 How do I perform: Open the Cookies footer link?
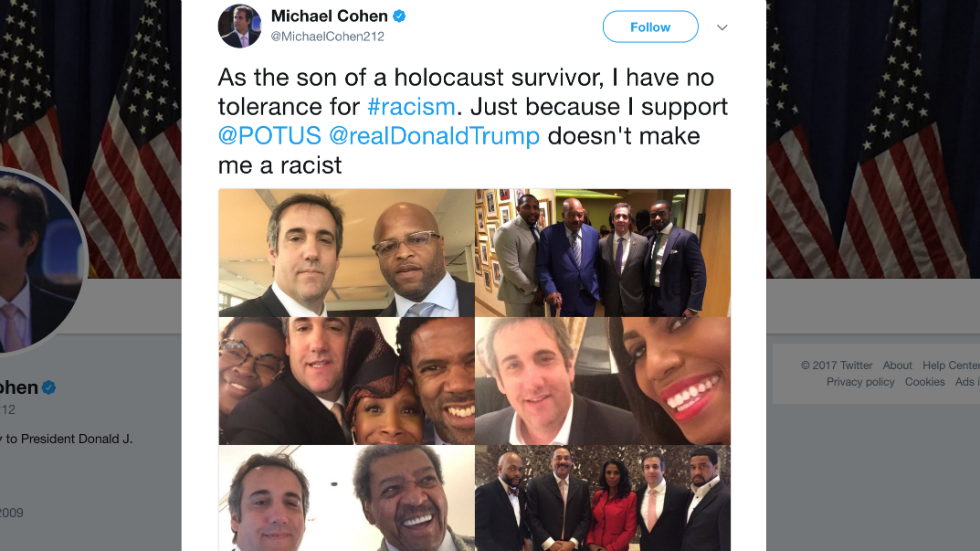924,382
